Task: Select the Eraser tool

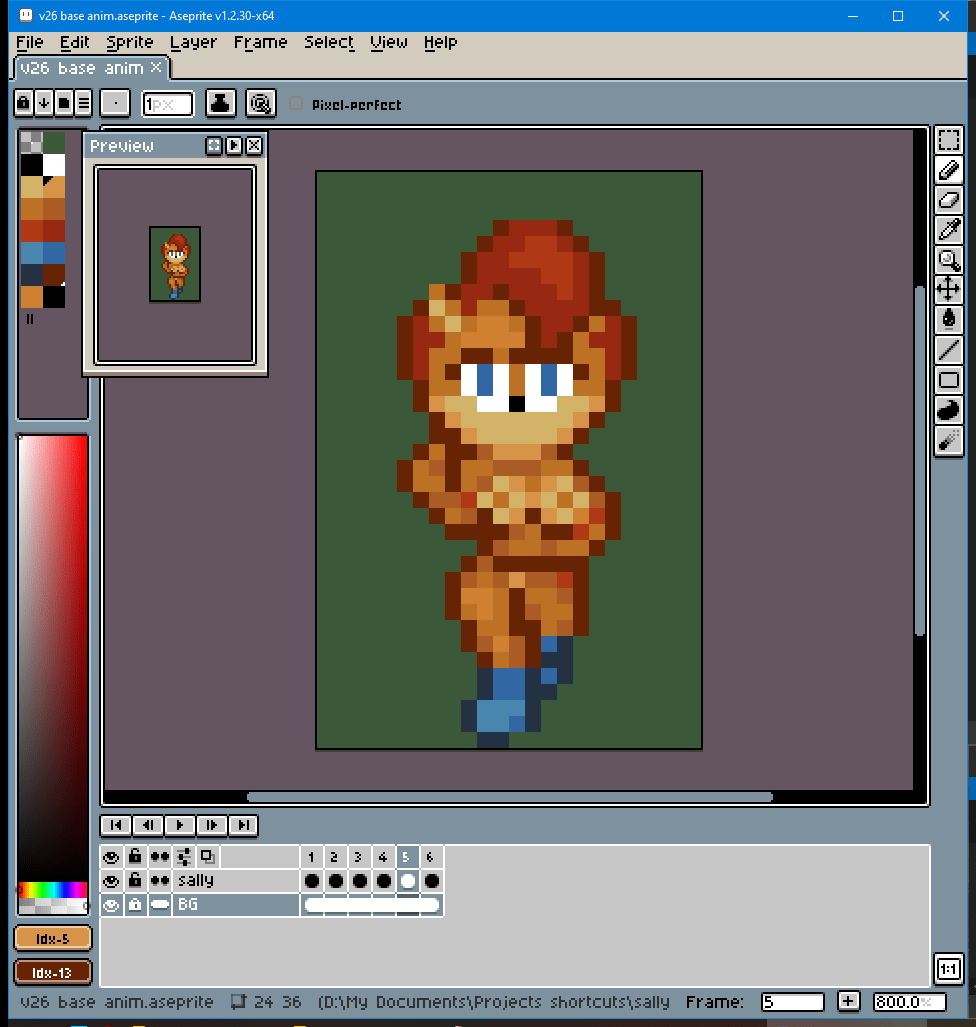Action: pos(948,201)
